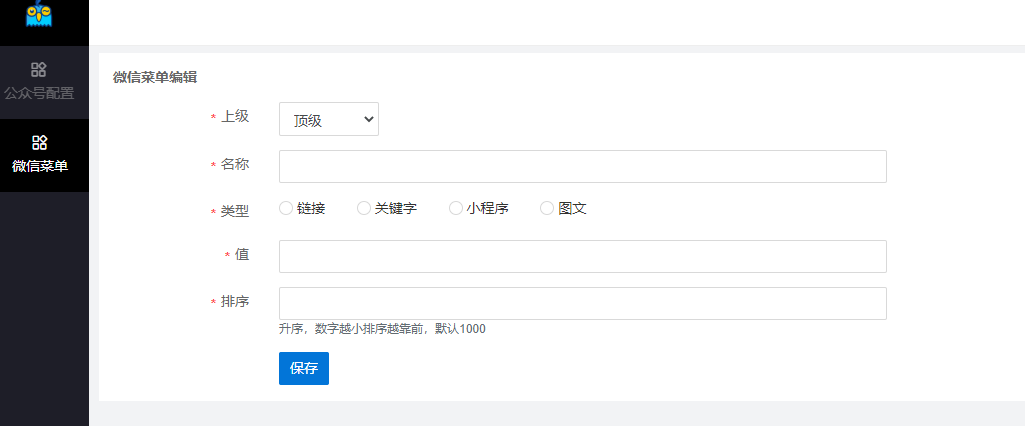Focus the 排序 input field
The image size is (1025, 426).
(582, 303)
